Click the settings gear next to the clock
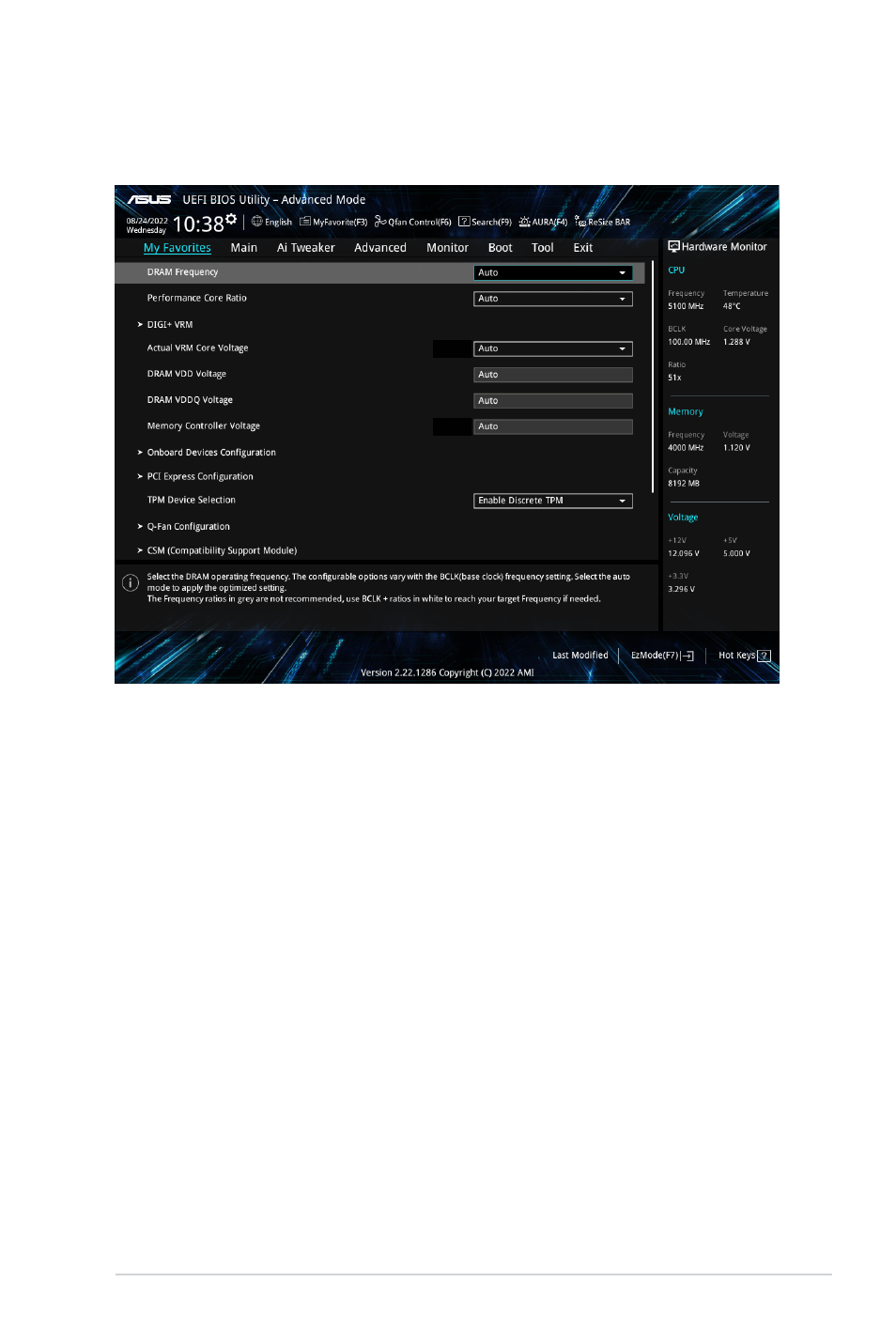 [231, 219]
